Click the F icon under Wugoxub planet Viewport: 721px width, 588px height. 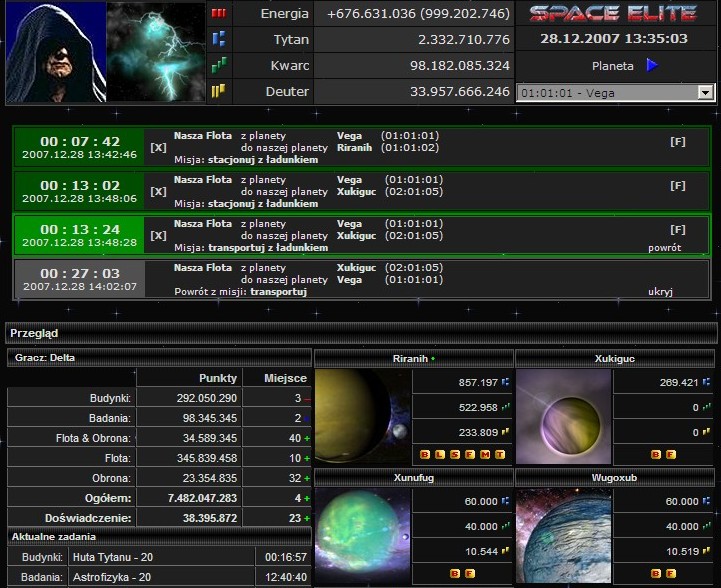point(671,573)
